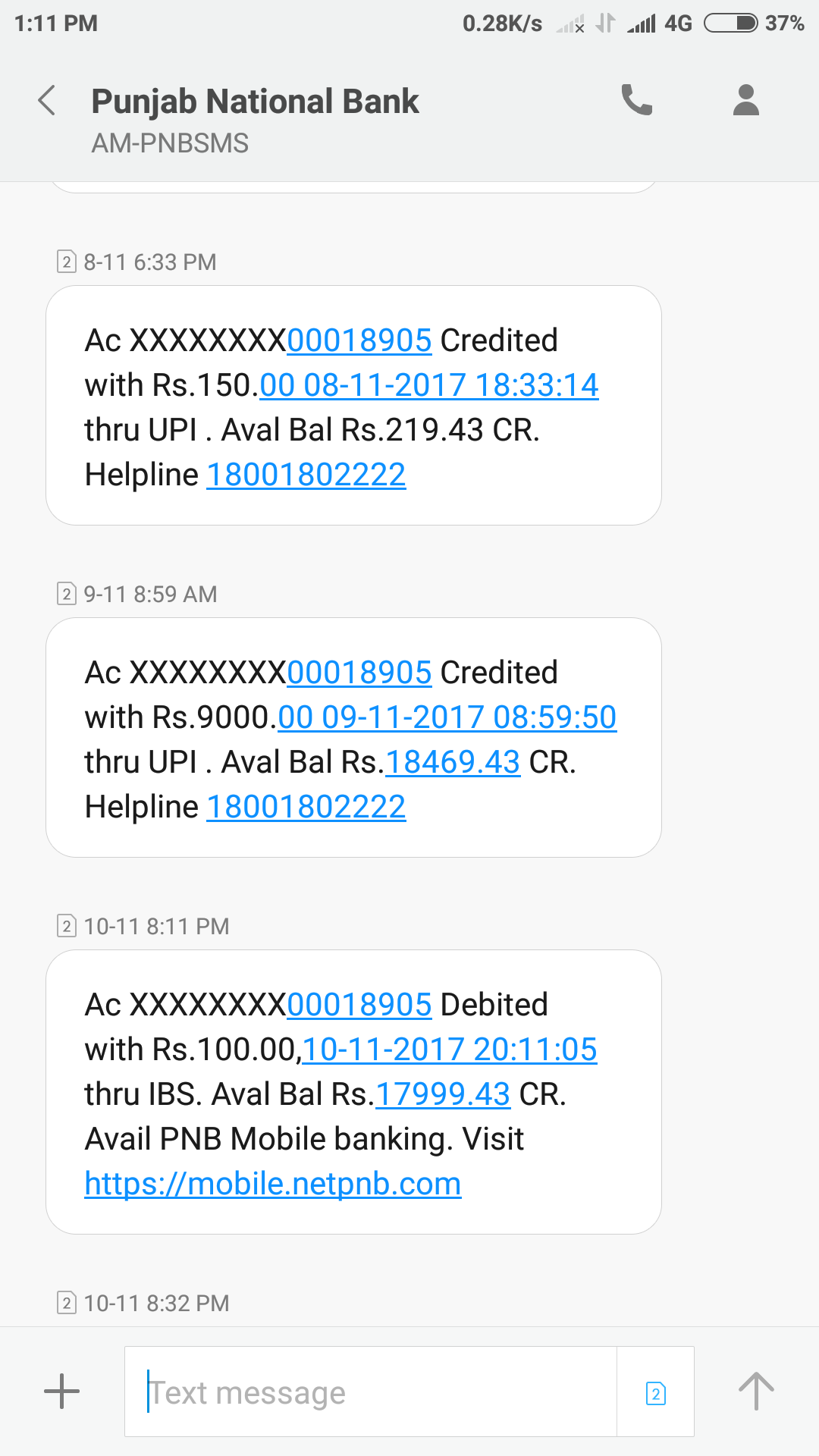Image resolution: width=819 pixels, height=1456 pixels.
Task: Tap the battery indicator in status bar
Action: (730, 24)
